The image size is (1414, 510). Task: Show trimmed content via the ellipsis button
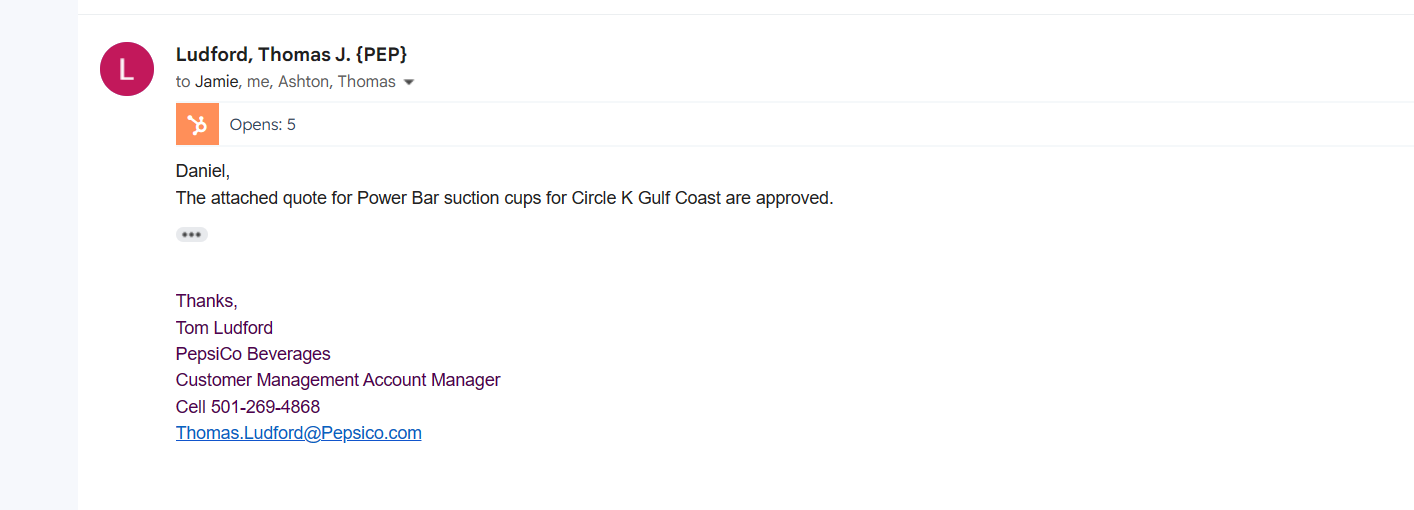click(x=192, y=234)
